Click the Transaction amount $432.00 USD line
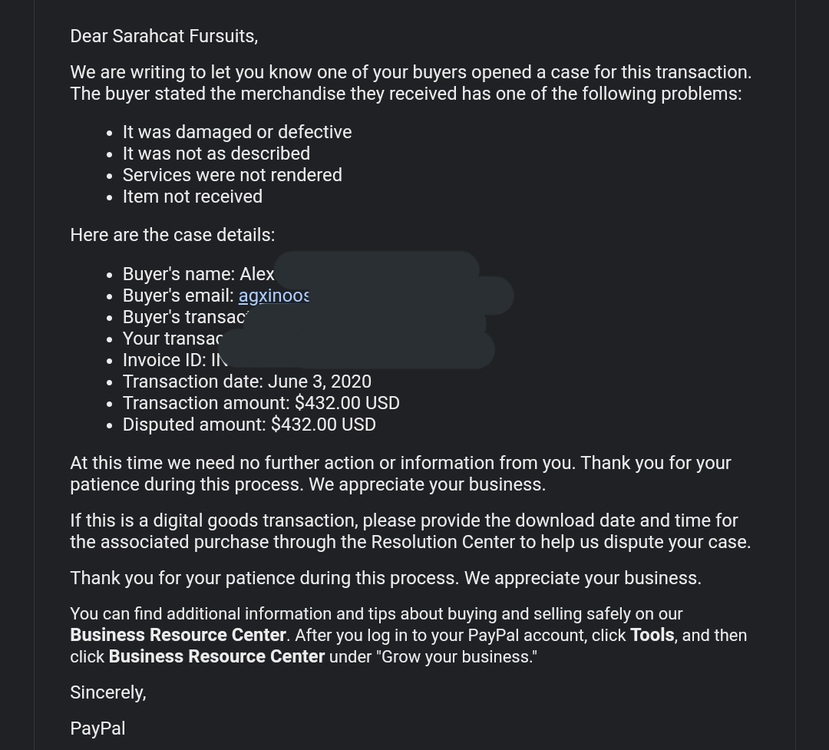Screen dimensions: 829x750 [x=261, y=403]
